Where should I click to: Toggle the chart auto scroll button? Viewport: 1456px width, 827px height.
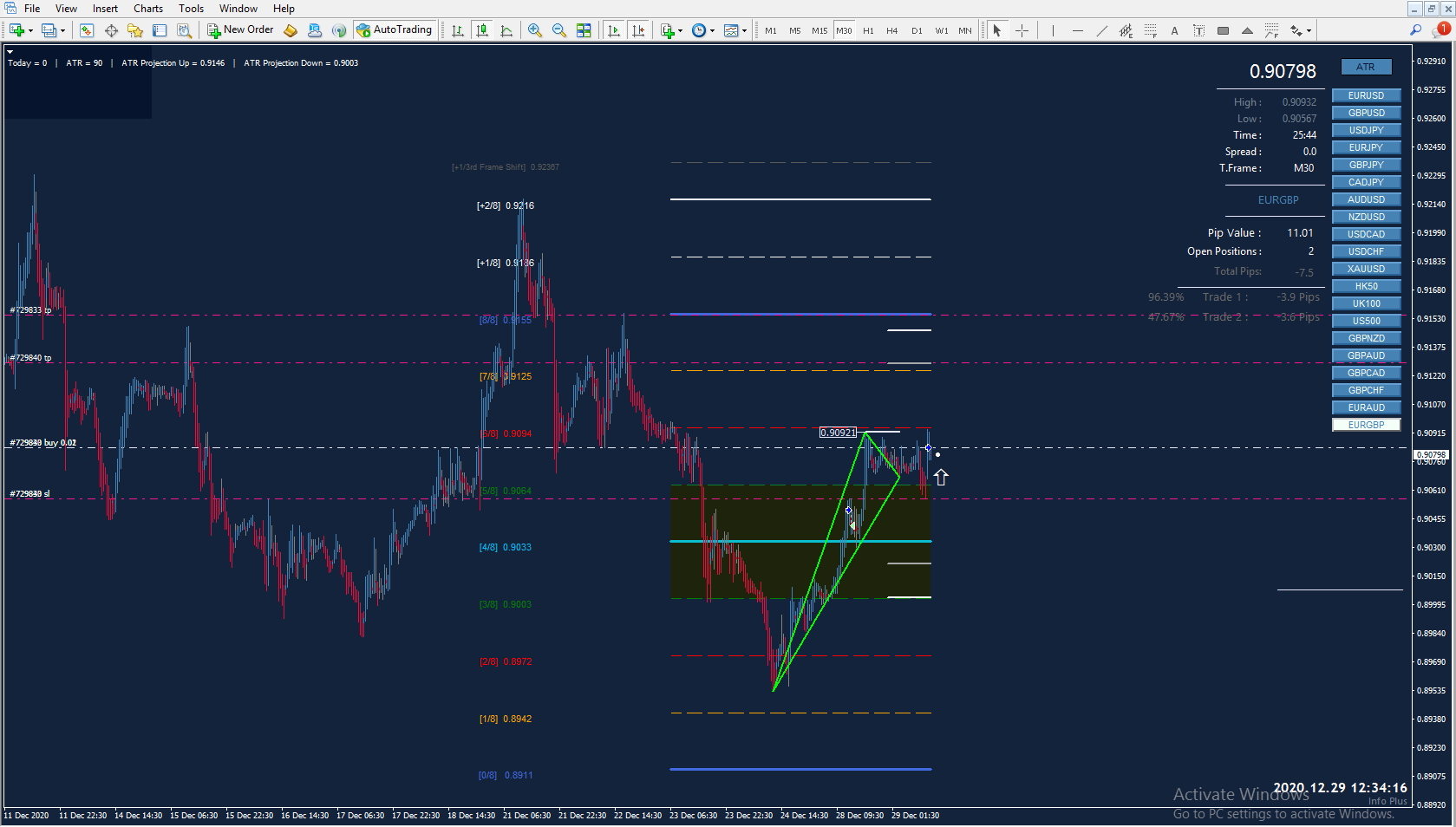[x=614, y=30]
